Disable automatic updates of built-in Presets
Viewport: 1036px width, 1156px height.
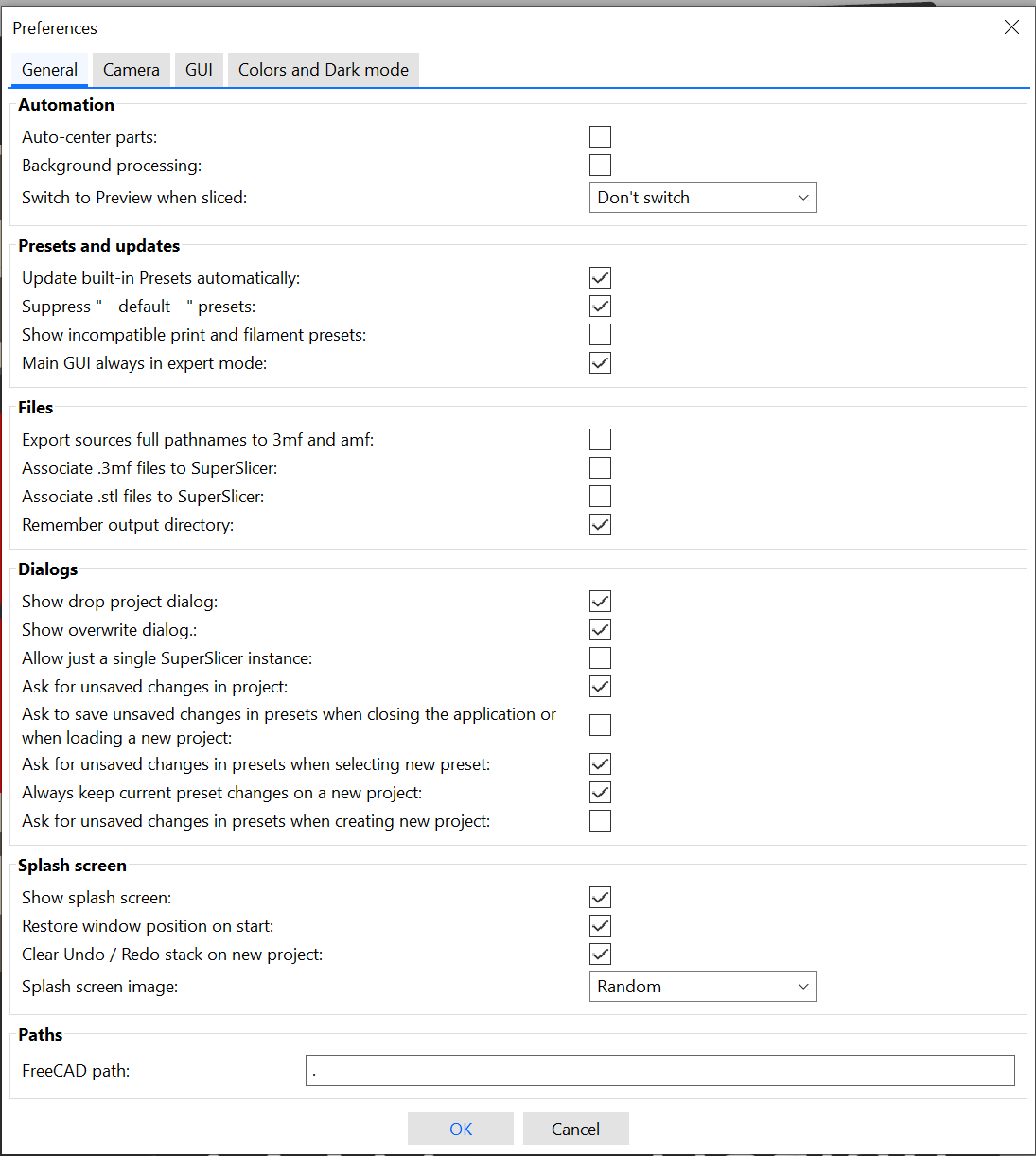[x=600, y=277]
